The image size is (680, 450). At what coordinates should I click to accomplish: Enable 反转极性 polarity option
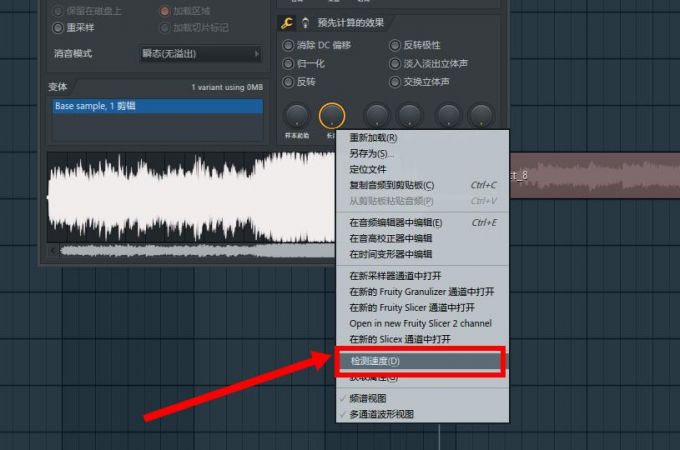pos(395,45)
